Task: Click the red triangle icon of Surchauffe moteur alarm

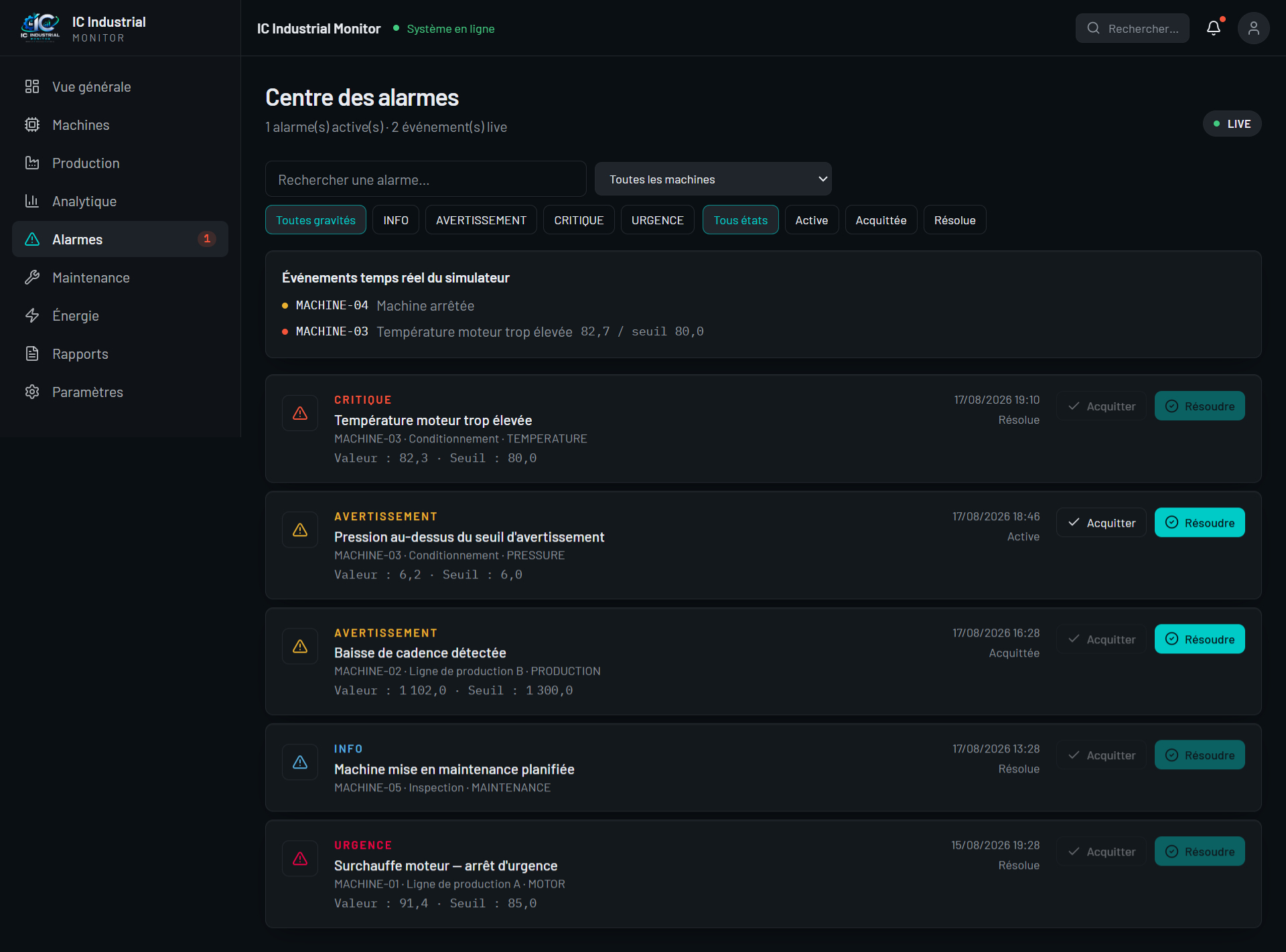Action: click(300, 858)
